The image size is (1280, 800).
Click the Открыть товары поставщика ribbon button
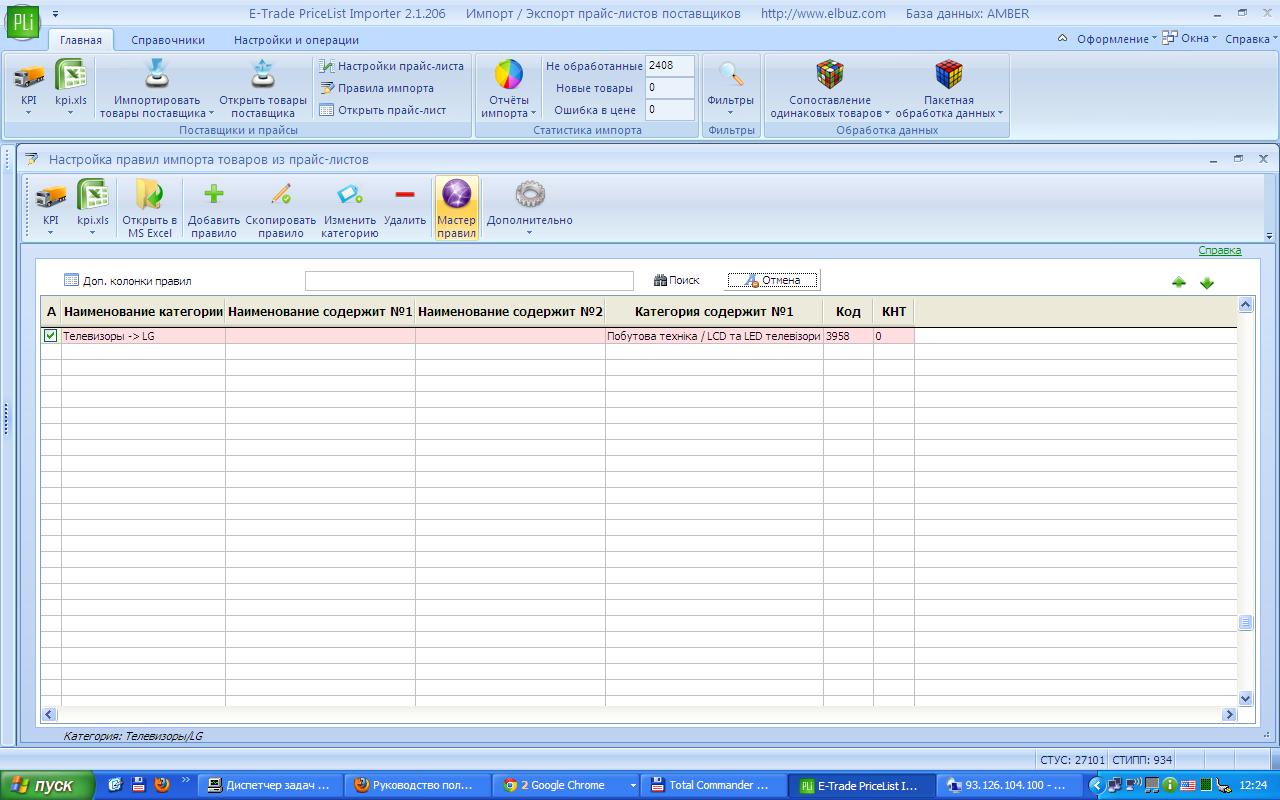point(263,88)
